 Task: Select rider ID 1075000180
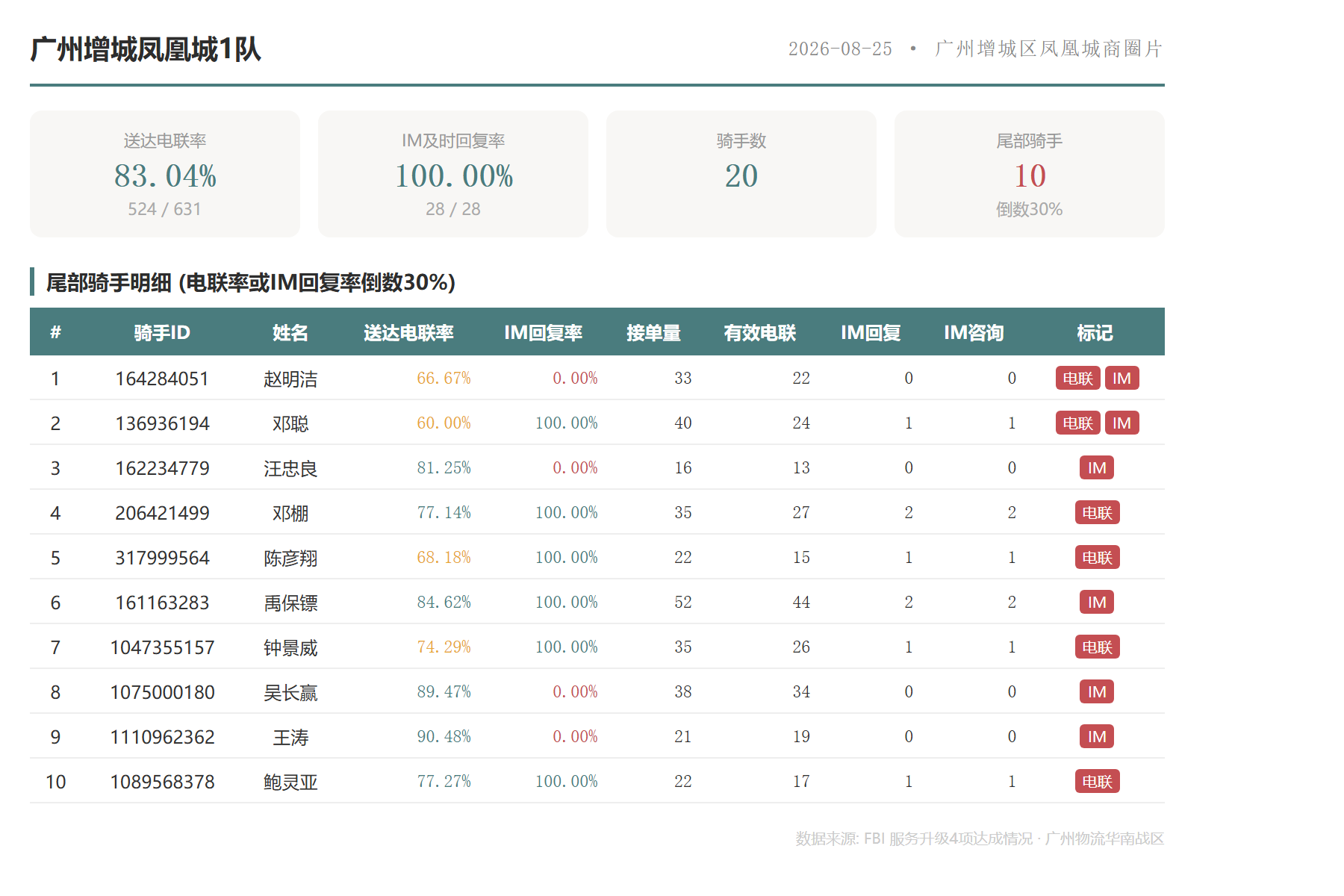point(162,692)
